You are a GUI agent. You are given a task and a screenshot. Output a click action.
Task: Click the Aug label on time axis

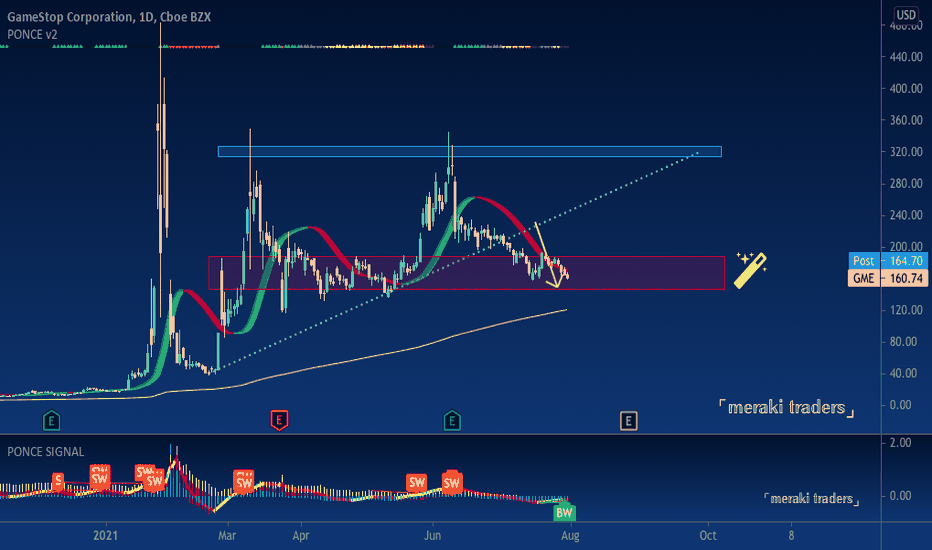(570, 535)
